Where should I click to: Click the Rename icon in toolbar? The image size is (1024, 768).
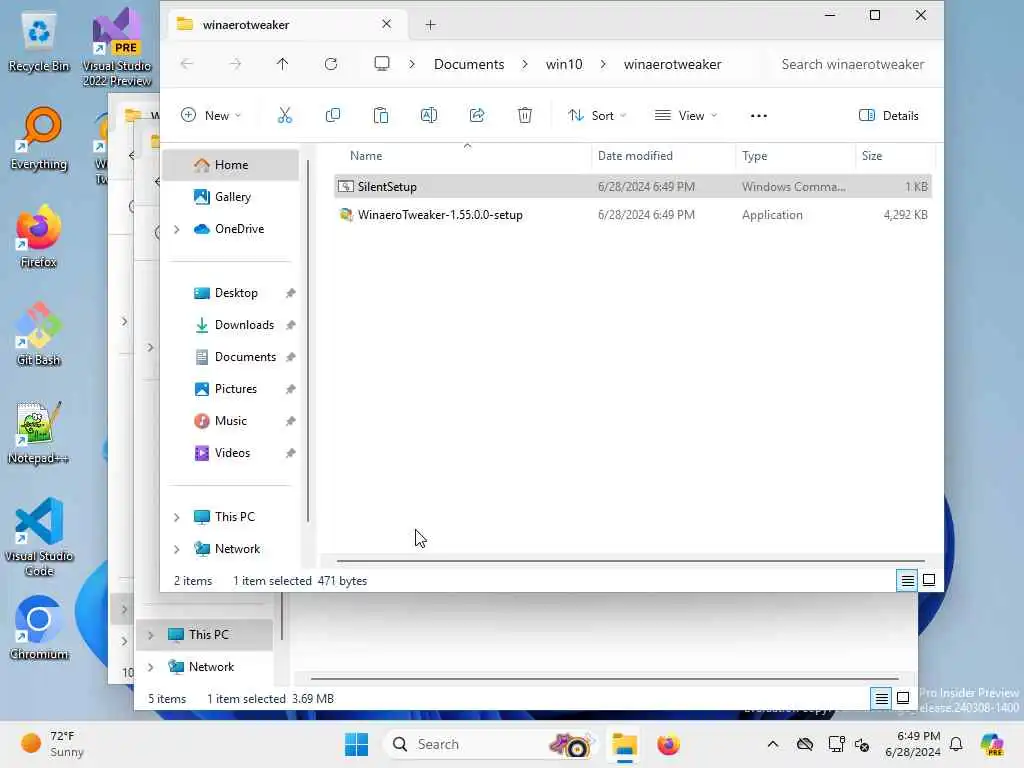click(428, 116)
